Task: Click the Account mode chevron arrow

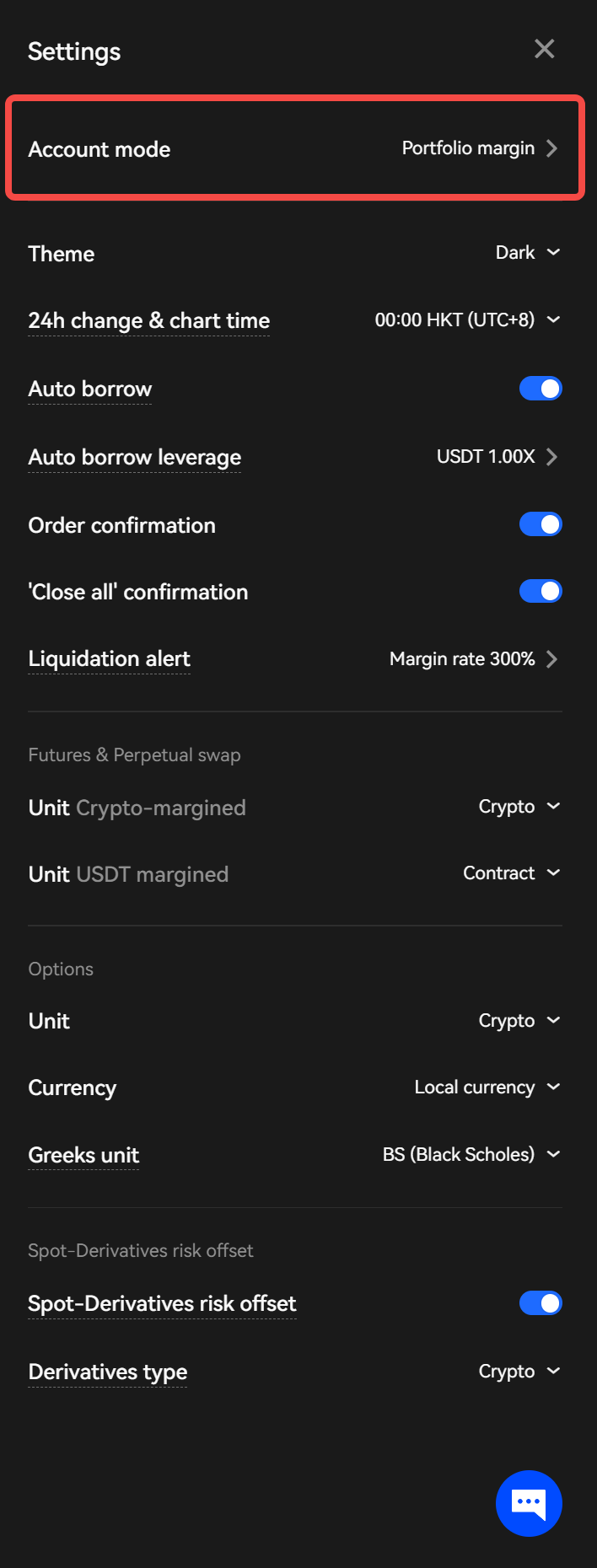Action: 551,148
